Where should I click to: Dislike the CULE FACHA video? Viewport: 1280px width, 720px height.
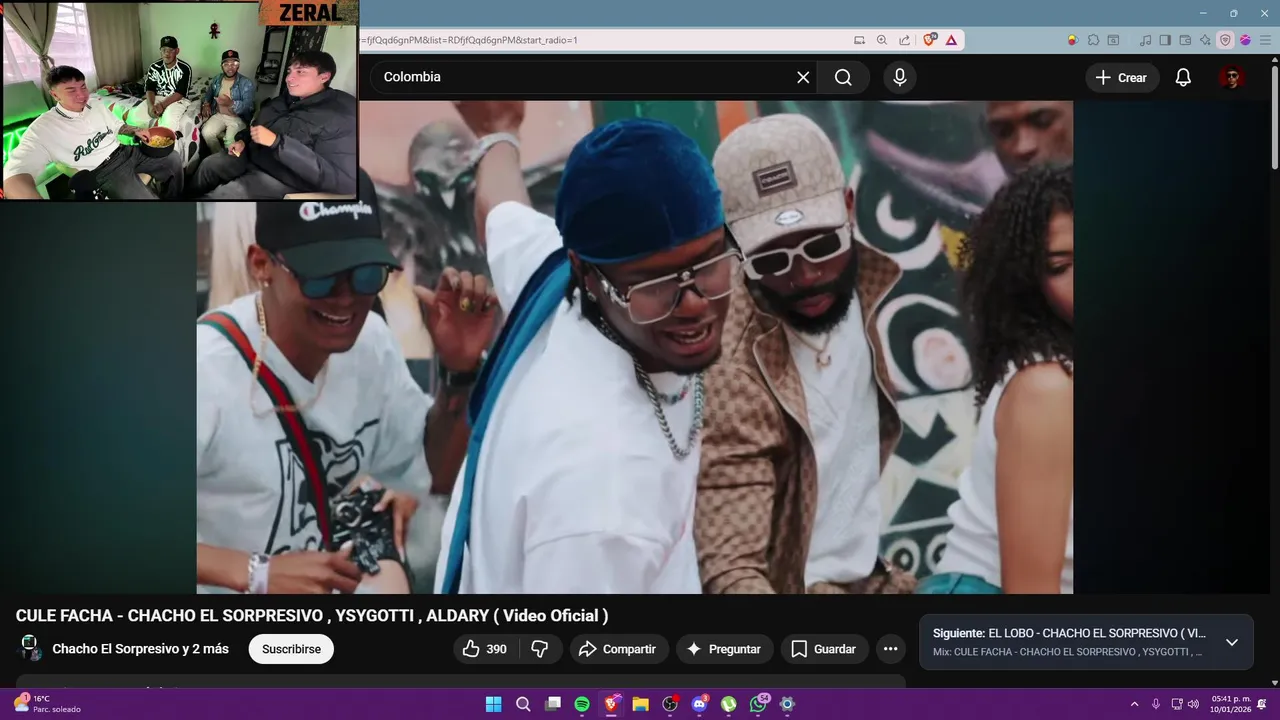click(540, 649)
